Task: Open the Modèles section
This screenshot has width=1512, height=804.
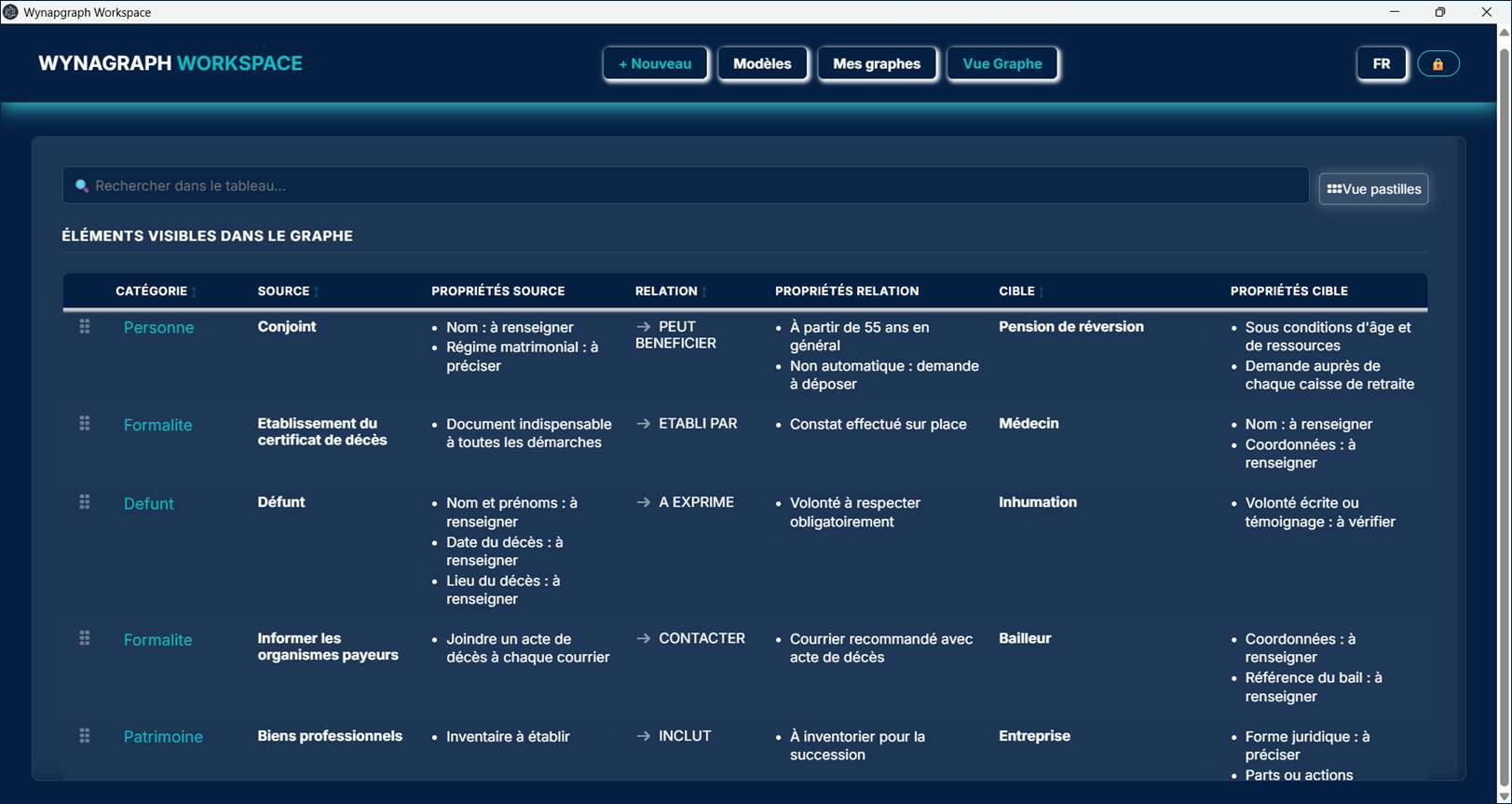Action: [762, 64]
